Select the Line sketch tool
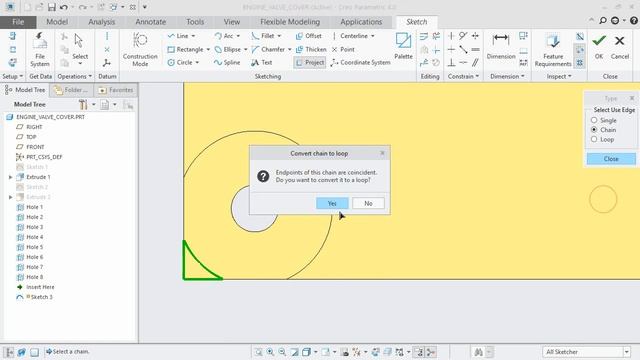The height and width of the screenshot is (360, 640). click(x=178, y=36)
